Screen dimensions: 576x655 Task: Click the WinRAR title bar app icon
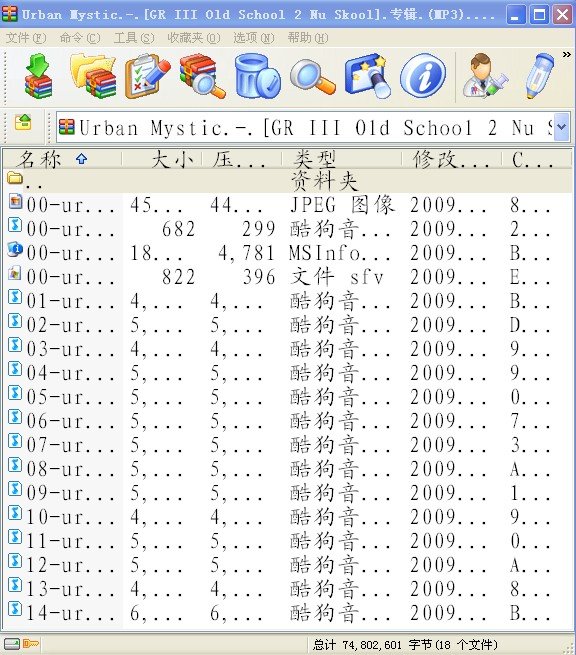(x=10, y=15)
